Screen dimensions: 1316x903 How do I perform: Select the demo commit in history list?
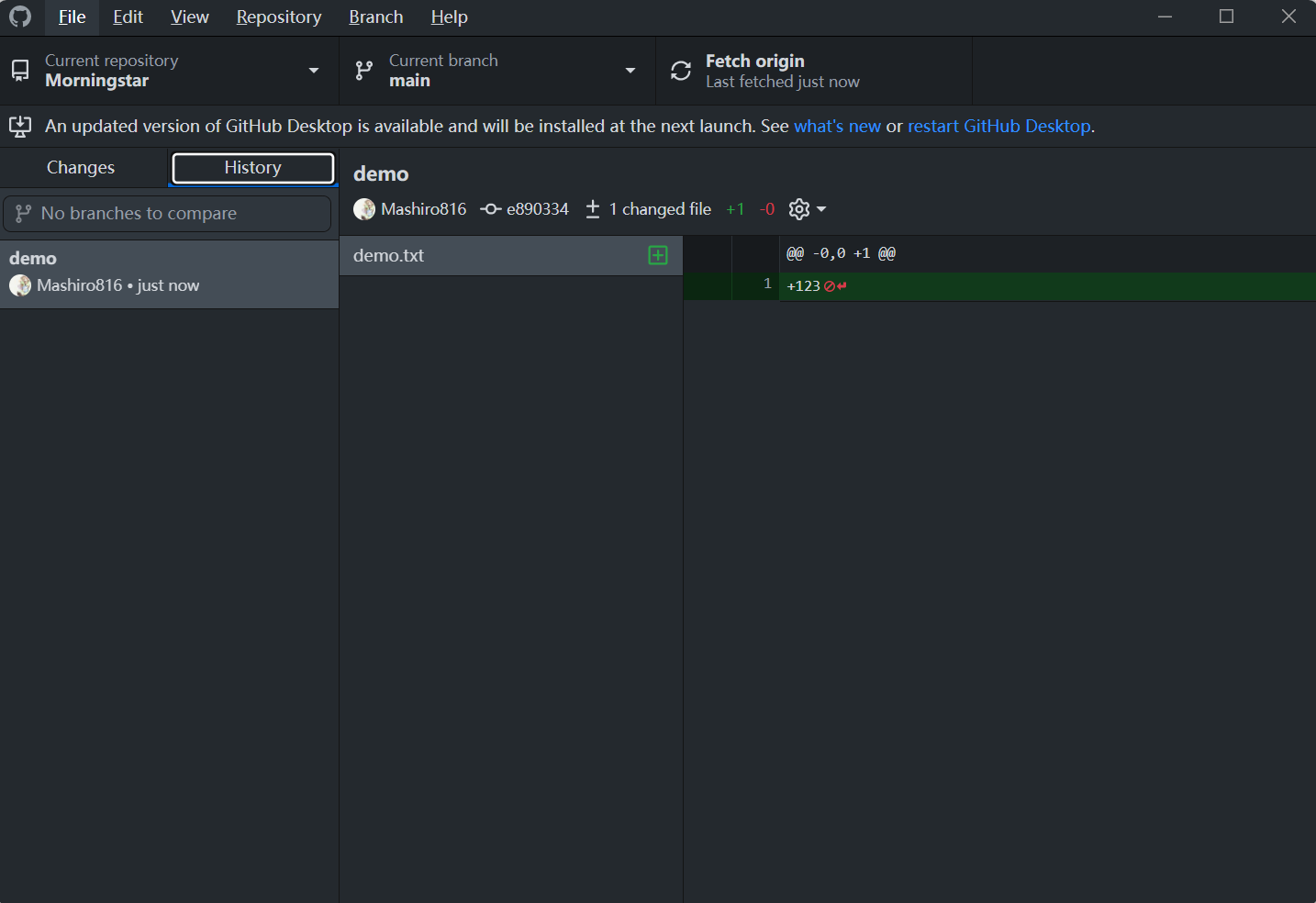click(x=170, y=273)
